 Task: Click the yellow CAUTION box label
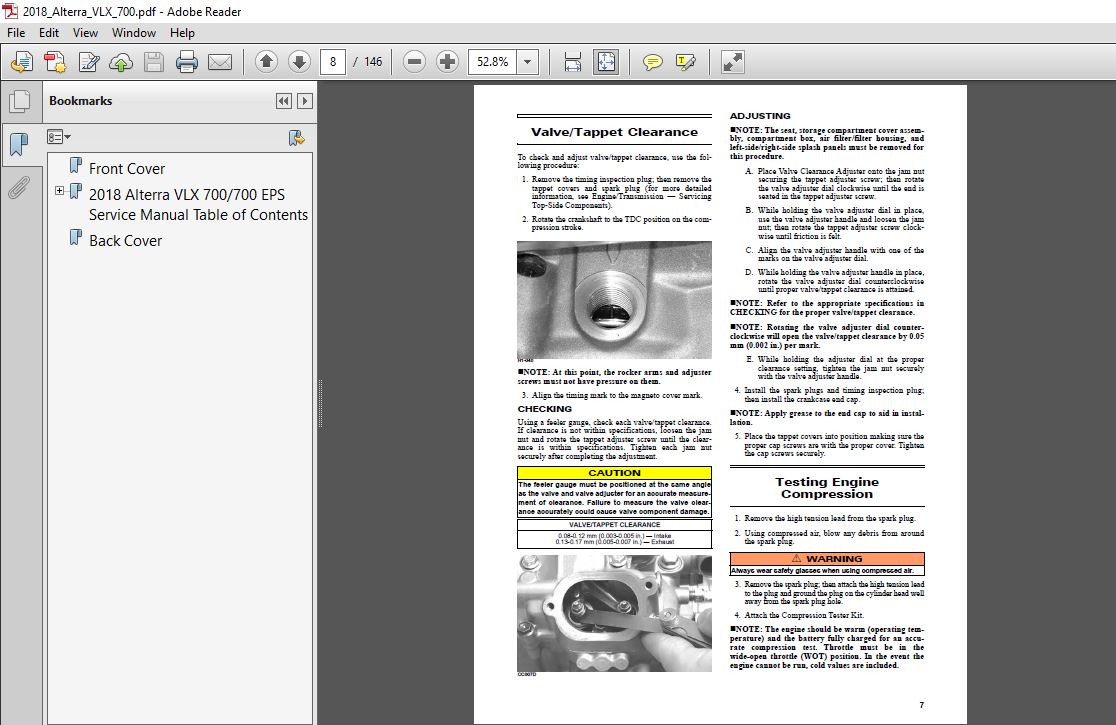[x=614, y=472]
